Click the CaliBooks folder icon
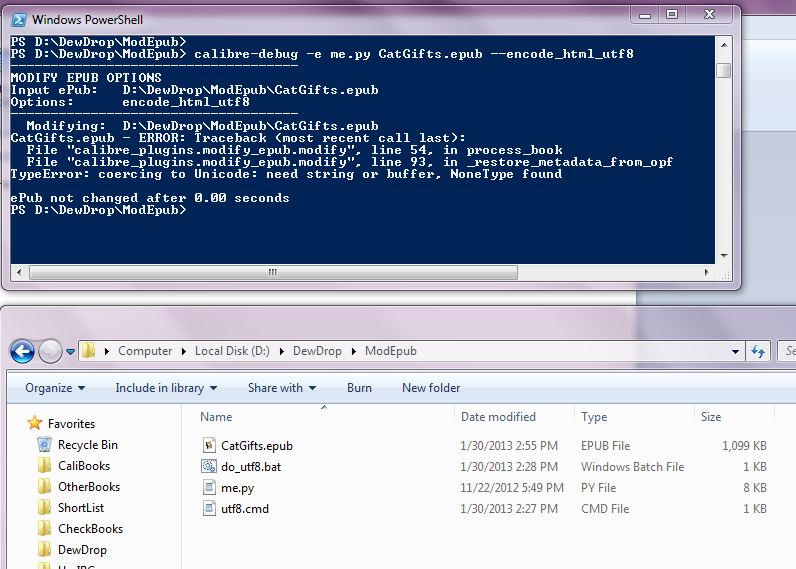The image size is (796, 569). (45, 465)
